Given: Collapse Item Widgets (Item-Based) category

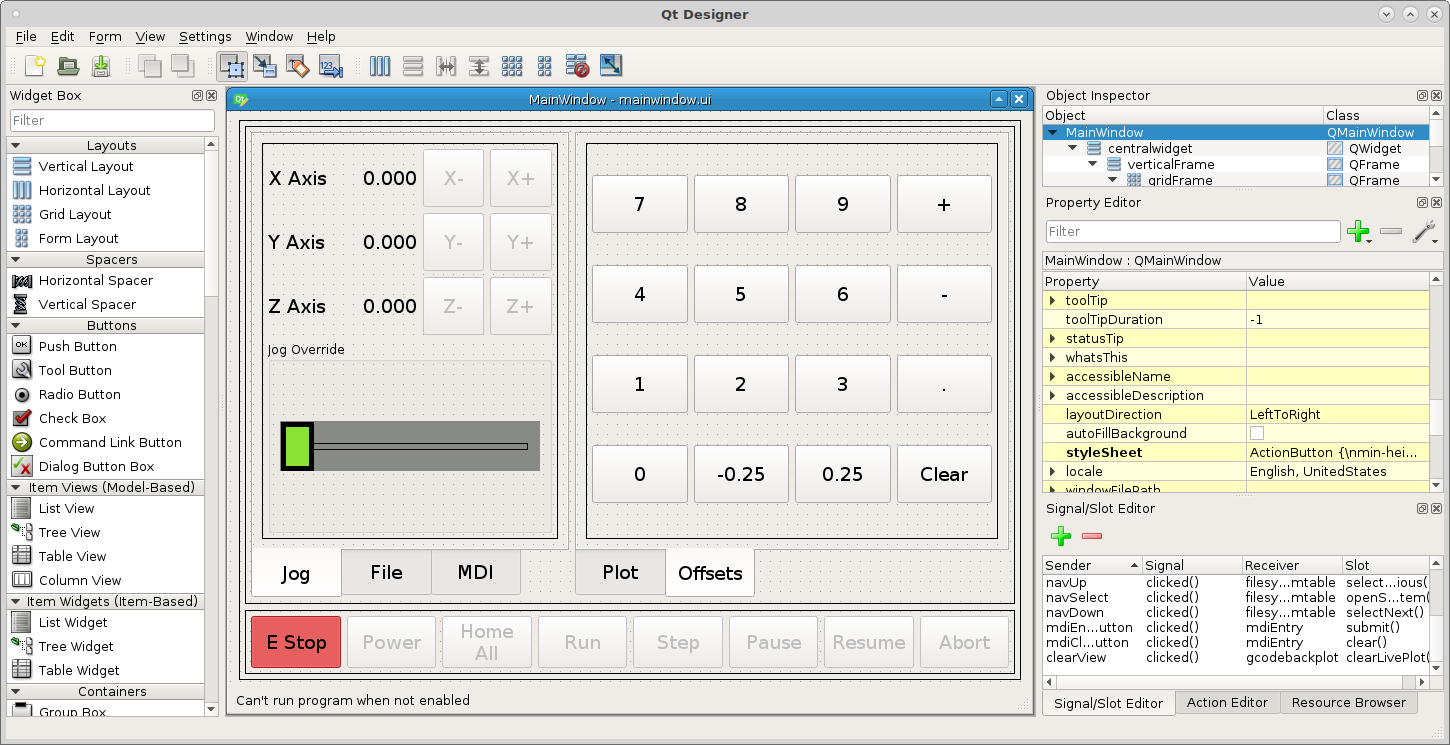Looking at the screenshot, I should [x=16, y=602].
